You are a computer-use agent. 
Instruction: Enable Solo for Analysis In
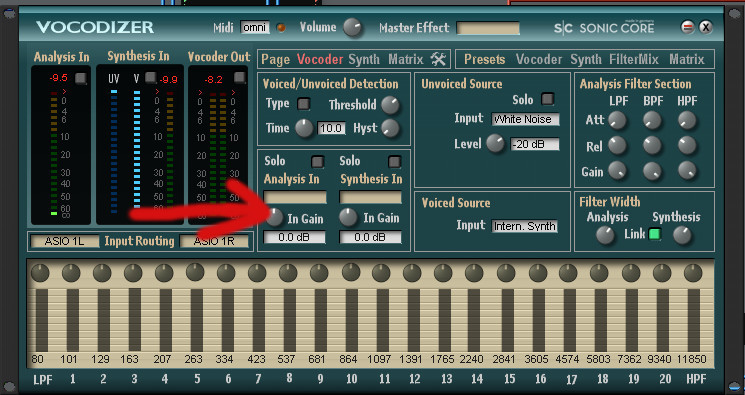pos(317,162)
